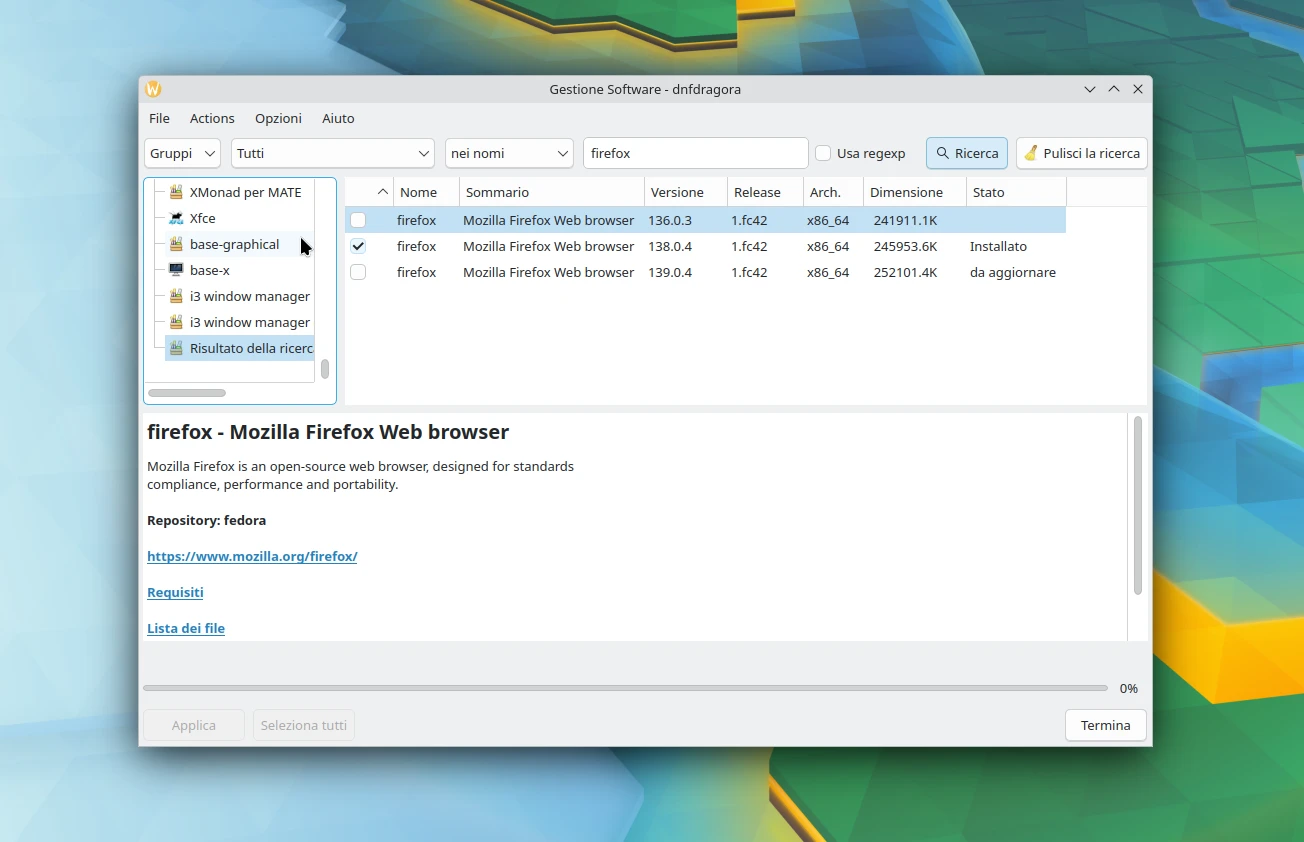Image resolution: width=1304 pixels, height=842 pixels.
Task: Open the Actions menu
Action: point(212,118)
